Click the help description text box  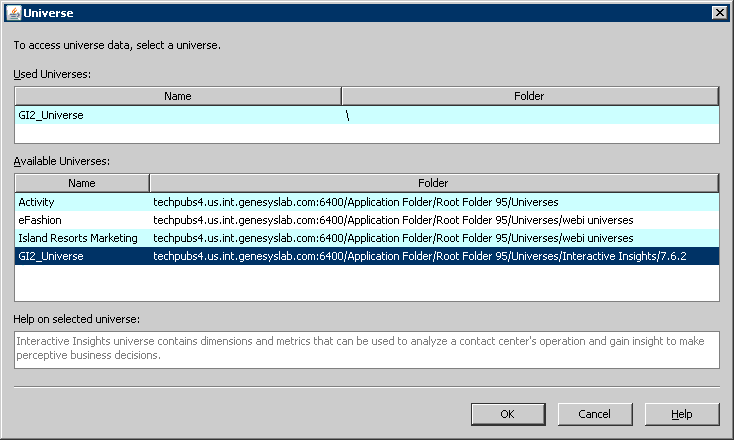pos(366,349)
